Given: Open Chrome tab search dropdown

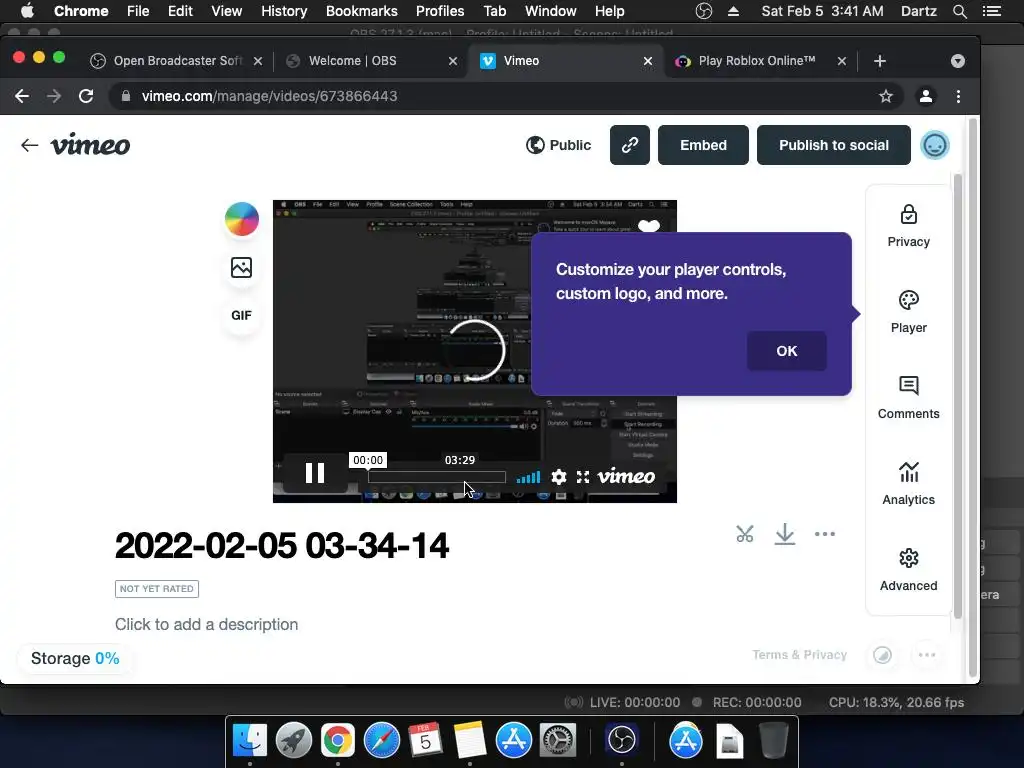Looking at the screenshot, I should coord(957,61).
